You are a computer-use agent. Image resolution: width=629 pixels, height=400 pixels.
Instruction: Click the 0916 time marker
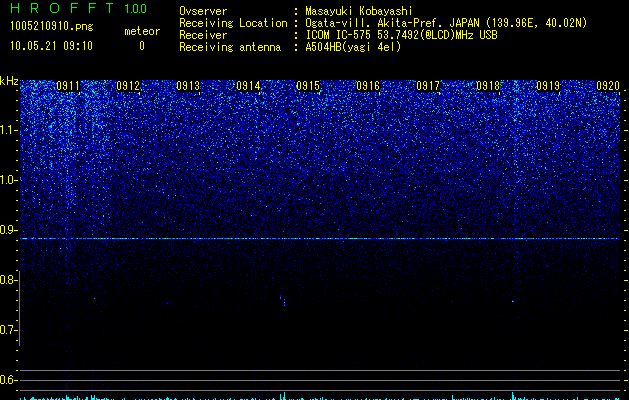[368, 86]
